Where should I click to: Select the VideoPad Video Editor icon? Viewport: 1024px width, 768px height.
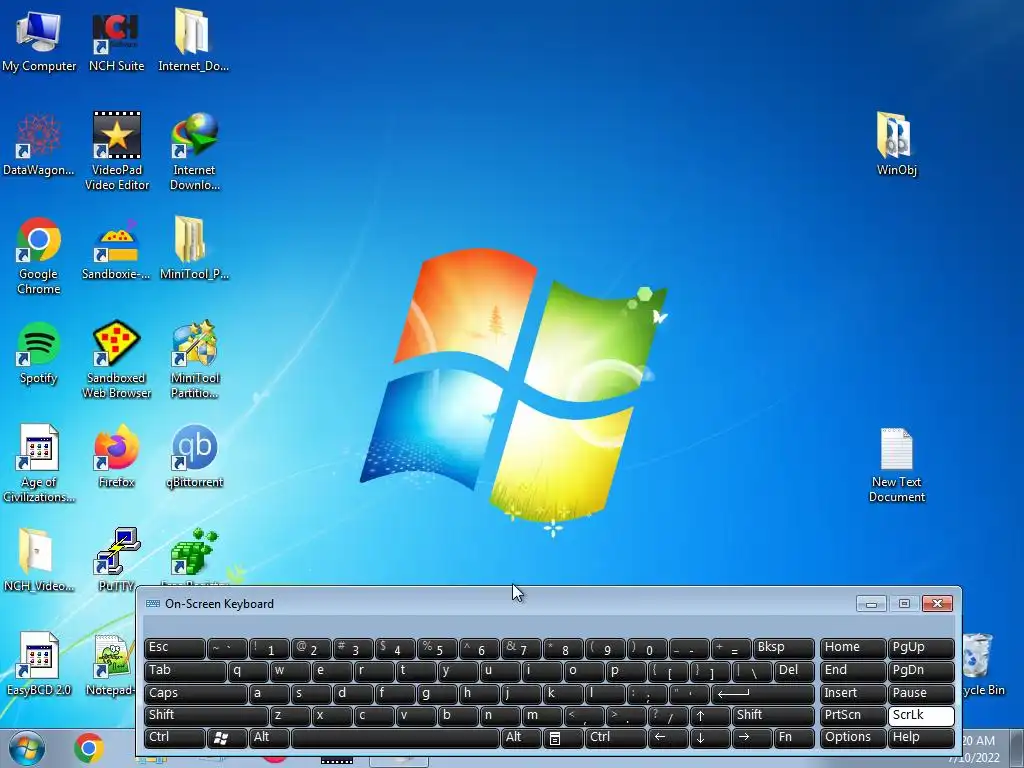point(117,152)
